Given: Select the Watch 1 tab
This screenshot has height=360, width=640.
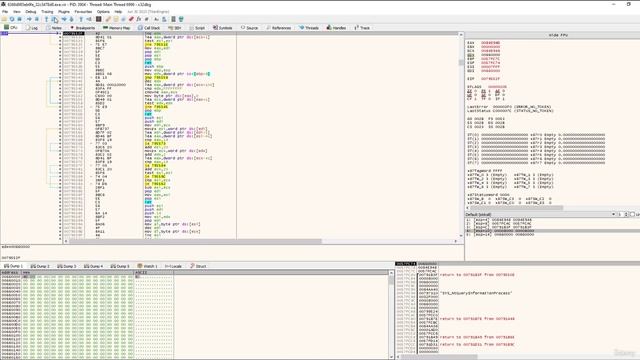Looking at the screenshot, I should [x=147, y=266].
